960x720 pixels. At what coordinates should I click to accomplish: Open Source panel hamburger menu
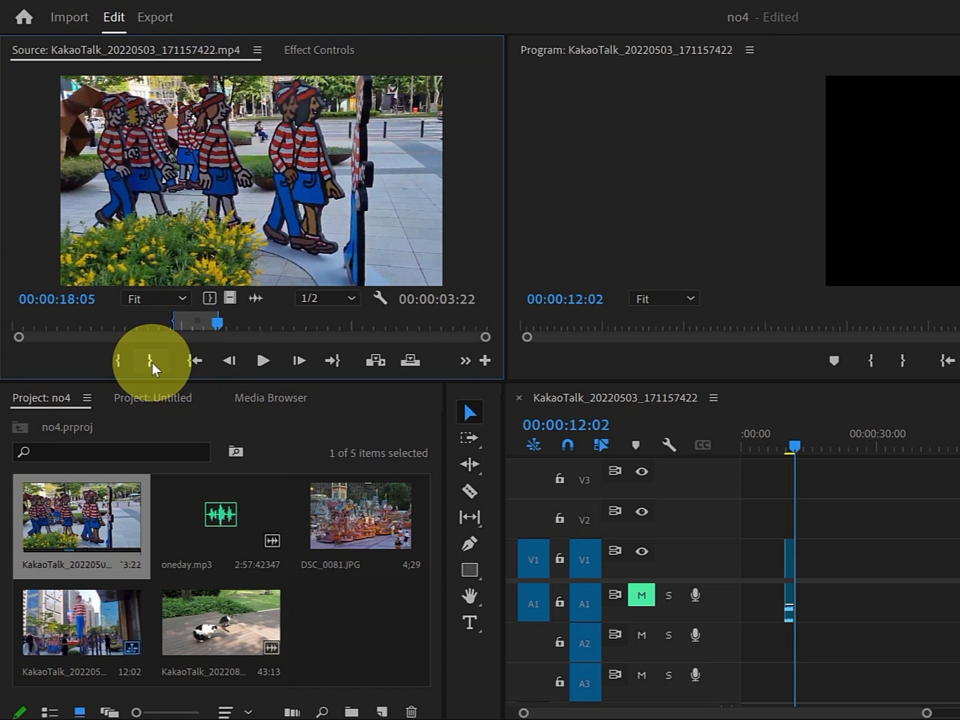click(257, 50)
